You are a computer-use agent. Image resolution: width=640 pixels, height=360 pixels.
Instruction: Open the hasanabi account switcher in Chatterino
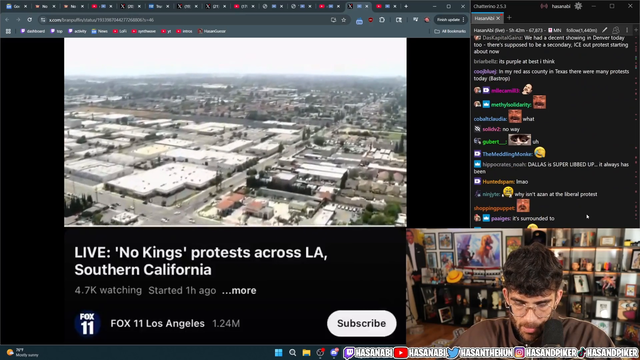pyautogui.click(x=561, y=6)
